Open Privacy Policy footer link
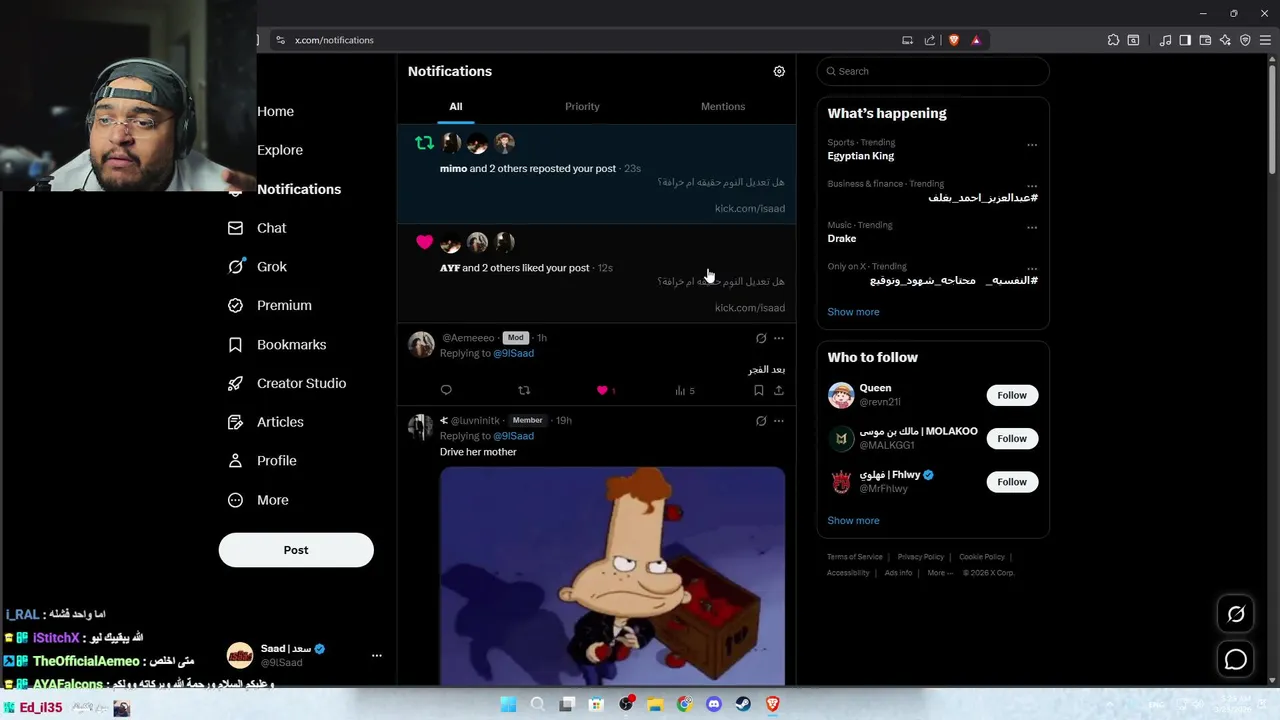Screen dimensions: 1280x720 pyautogui.click(x=921, y=557)
